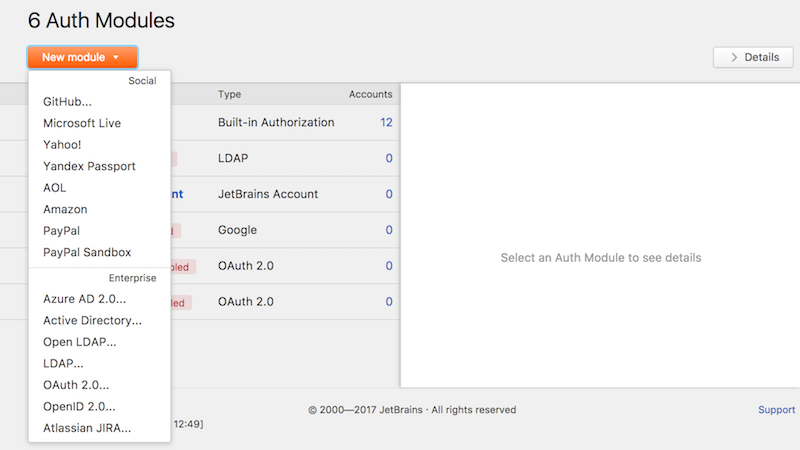The image size is (800, 450).
Task: Choose OAuth 2.0... from Enterprise list
Action: (76, 385)
